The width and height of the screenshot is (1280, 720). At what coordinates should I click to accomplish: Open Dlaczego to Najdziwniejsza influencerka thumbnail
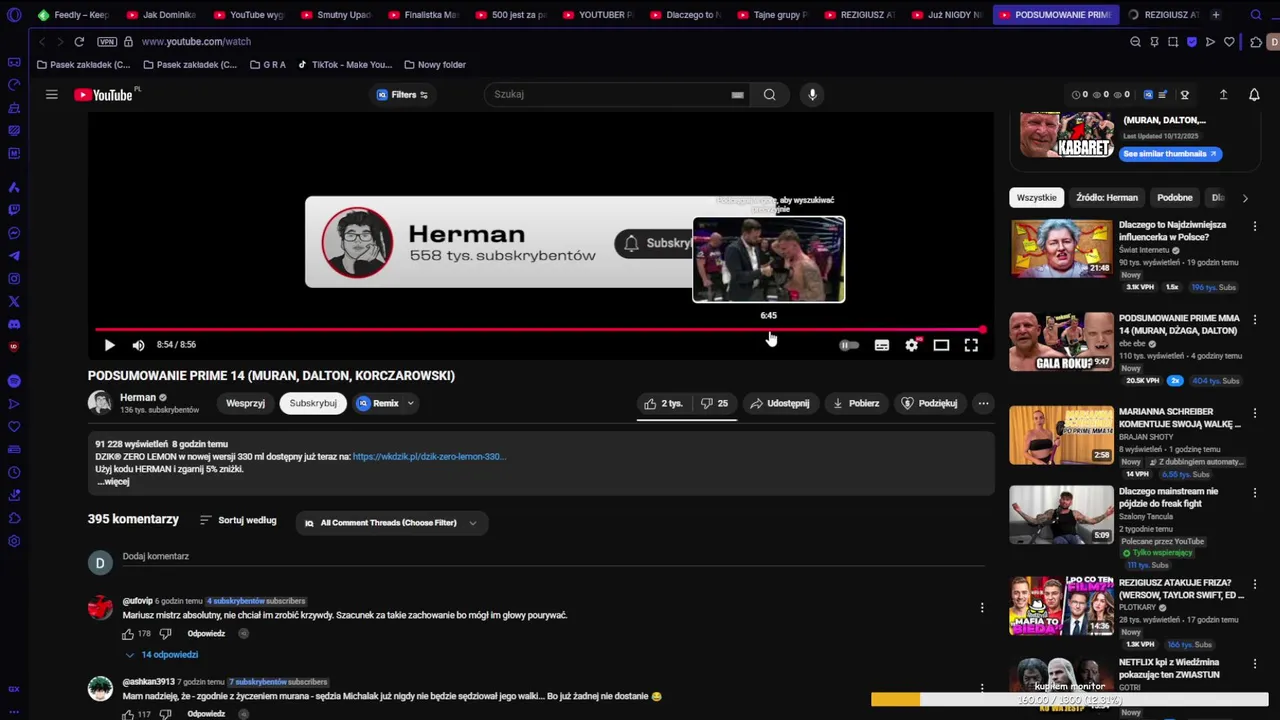pyautogui.click(x=1061, y=248)
